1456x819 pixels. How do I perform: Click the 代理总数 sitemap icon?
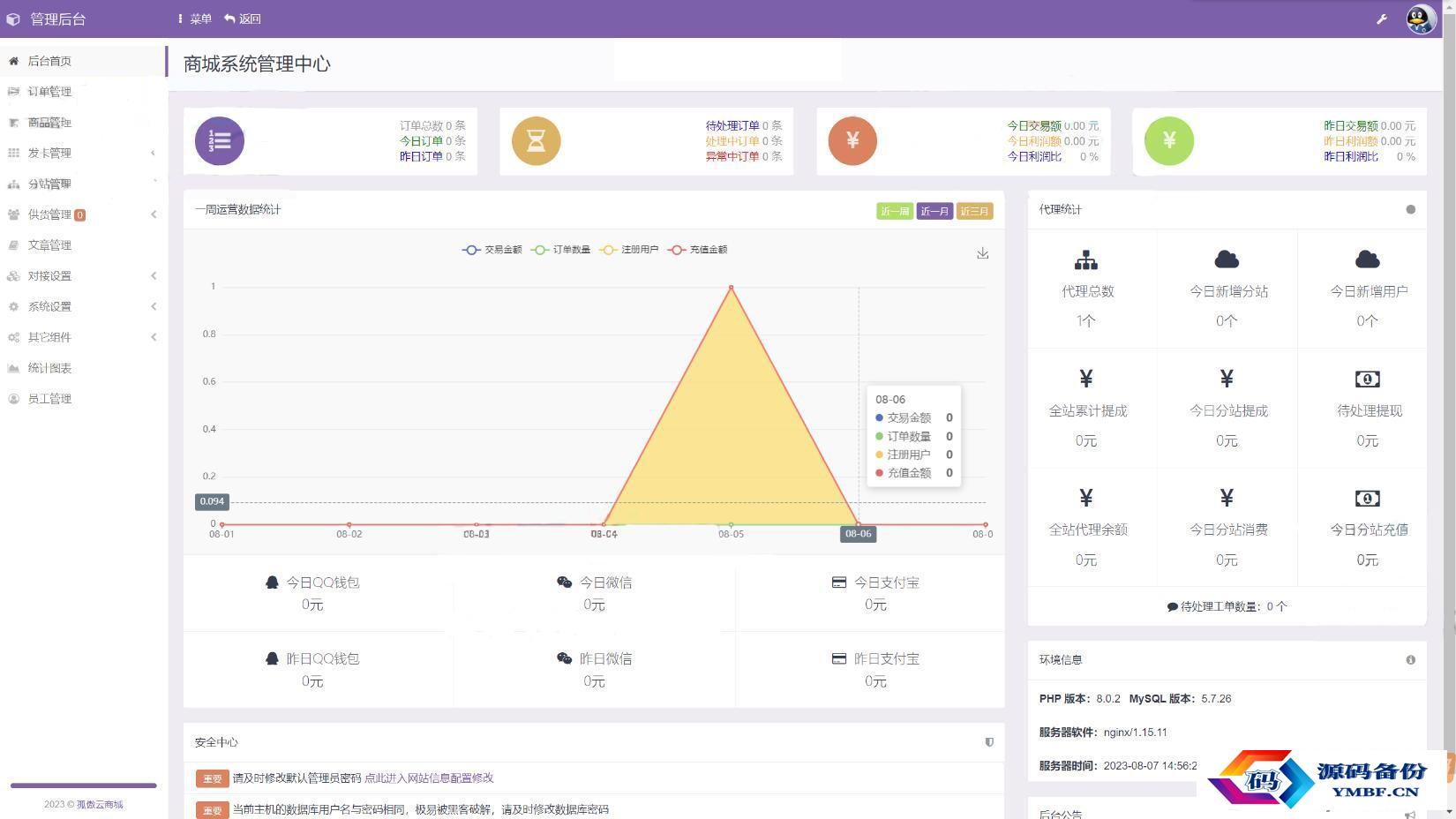coord(1086,260)
